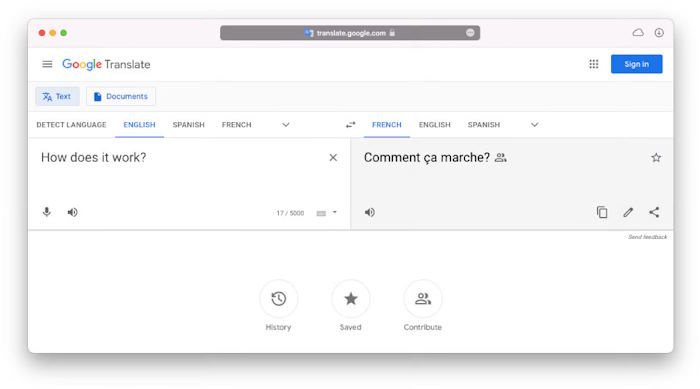This screenshot has width=700, height=389.
Task: Open the hamburger main menu
Action: click(x=47, y=64)
